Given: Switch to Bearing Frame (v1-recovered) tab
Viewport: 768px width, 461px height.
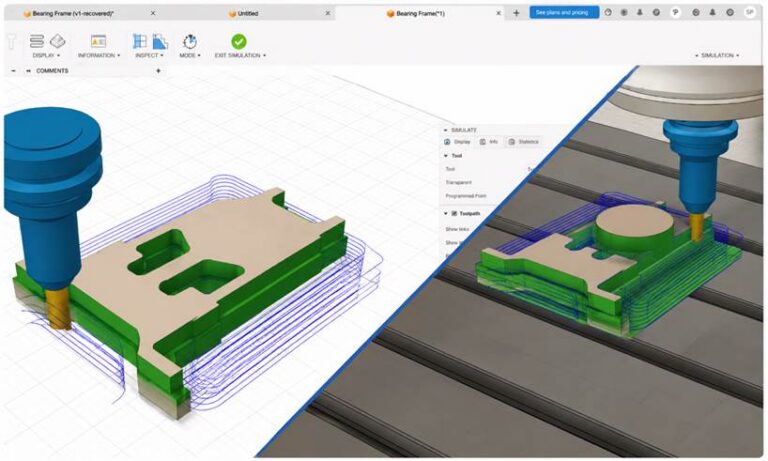Looking at the screenshot, I should pyautogui.click(x=69, y=13).
